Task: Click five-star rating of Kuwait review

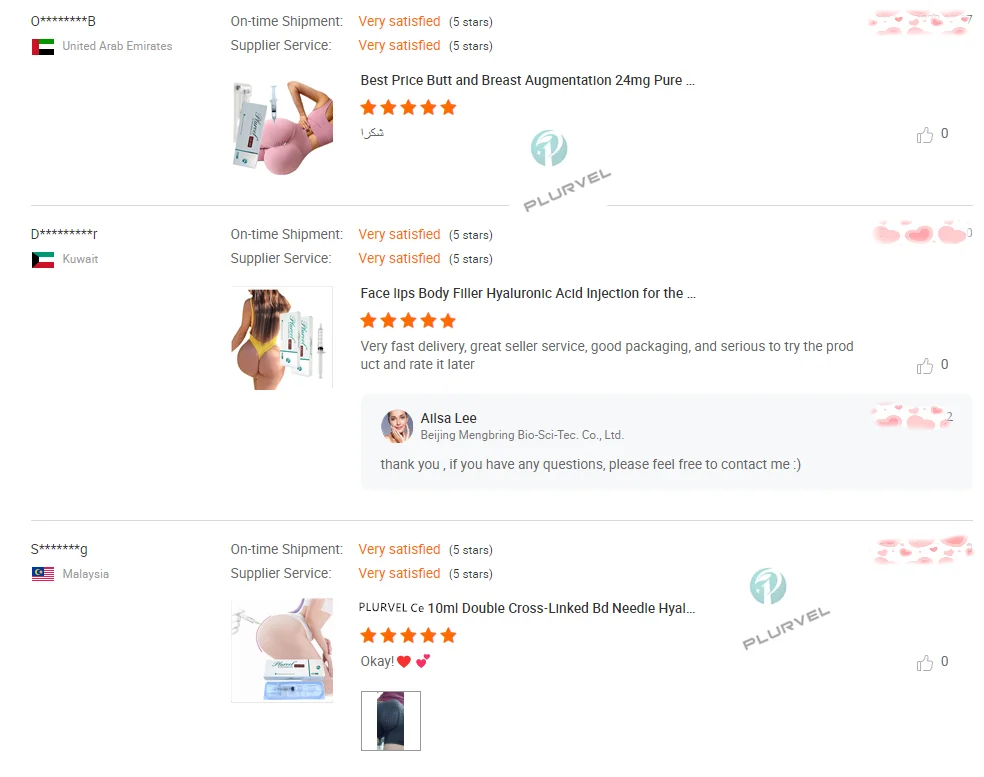Action: (x=408, y=321)
